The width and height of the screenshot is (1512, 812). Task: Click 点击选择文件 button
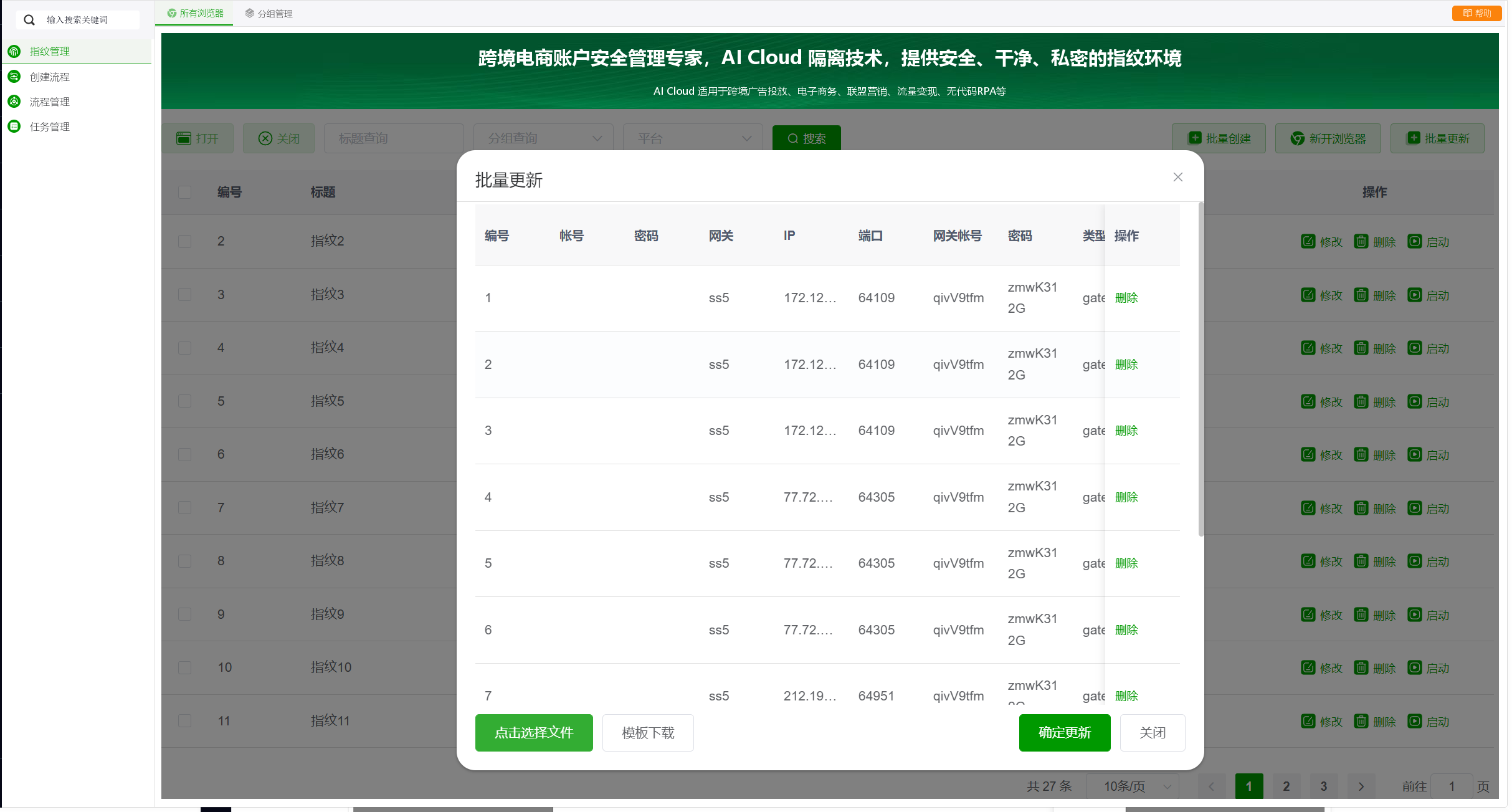point(534,732)
